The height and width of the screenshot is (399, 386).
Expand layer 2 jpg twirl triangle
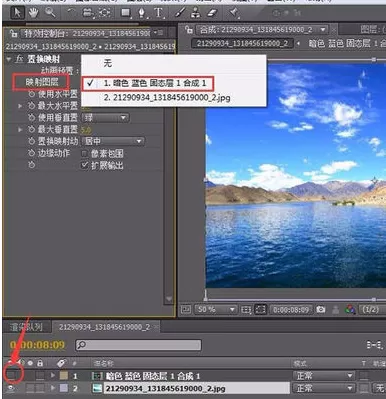click(x=52, y=388)
